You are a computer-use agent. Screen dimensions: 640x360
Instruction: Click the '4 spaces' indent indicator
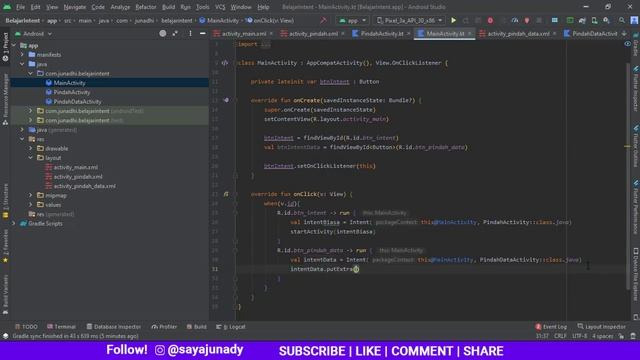(x=603, y=336)
